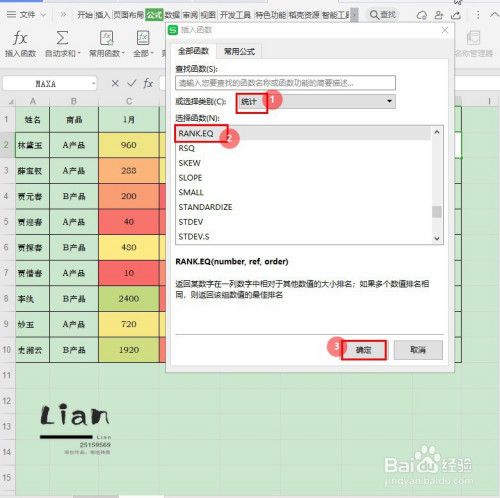Screen dimensions: 500x498
Task: Open the three-dot more options icon
Action: [x=478, y=15]
